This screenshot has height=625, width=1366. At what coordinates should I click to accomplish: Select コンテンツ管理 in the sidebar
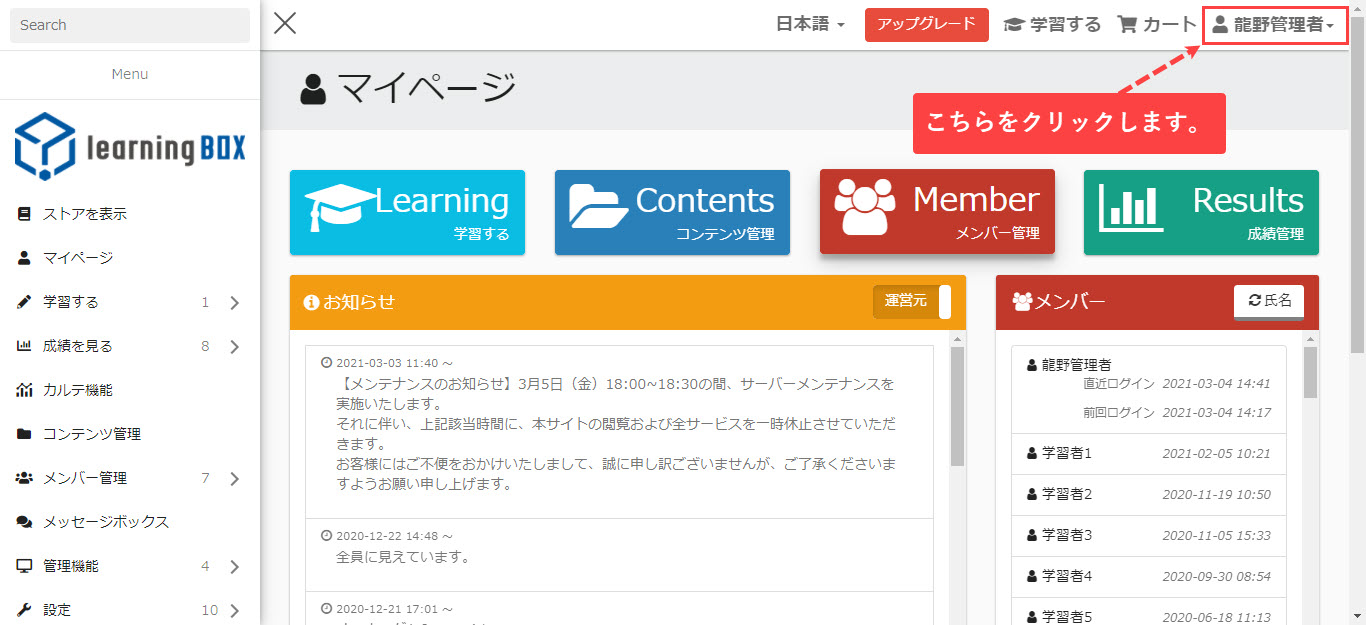(x=91, y=434)
